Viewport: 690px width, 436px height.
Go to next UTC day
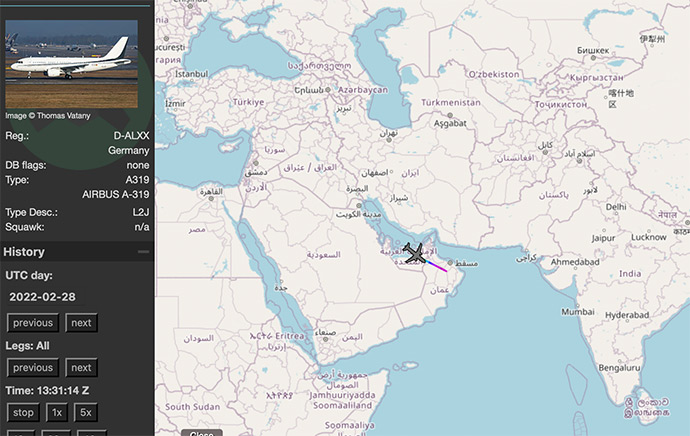coord(81,323)
